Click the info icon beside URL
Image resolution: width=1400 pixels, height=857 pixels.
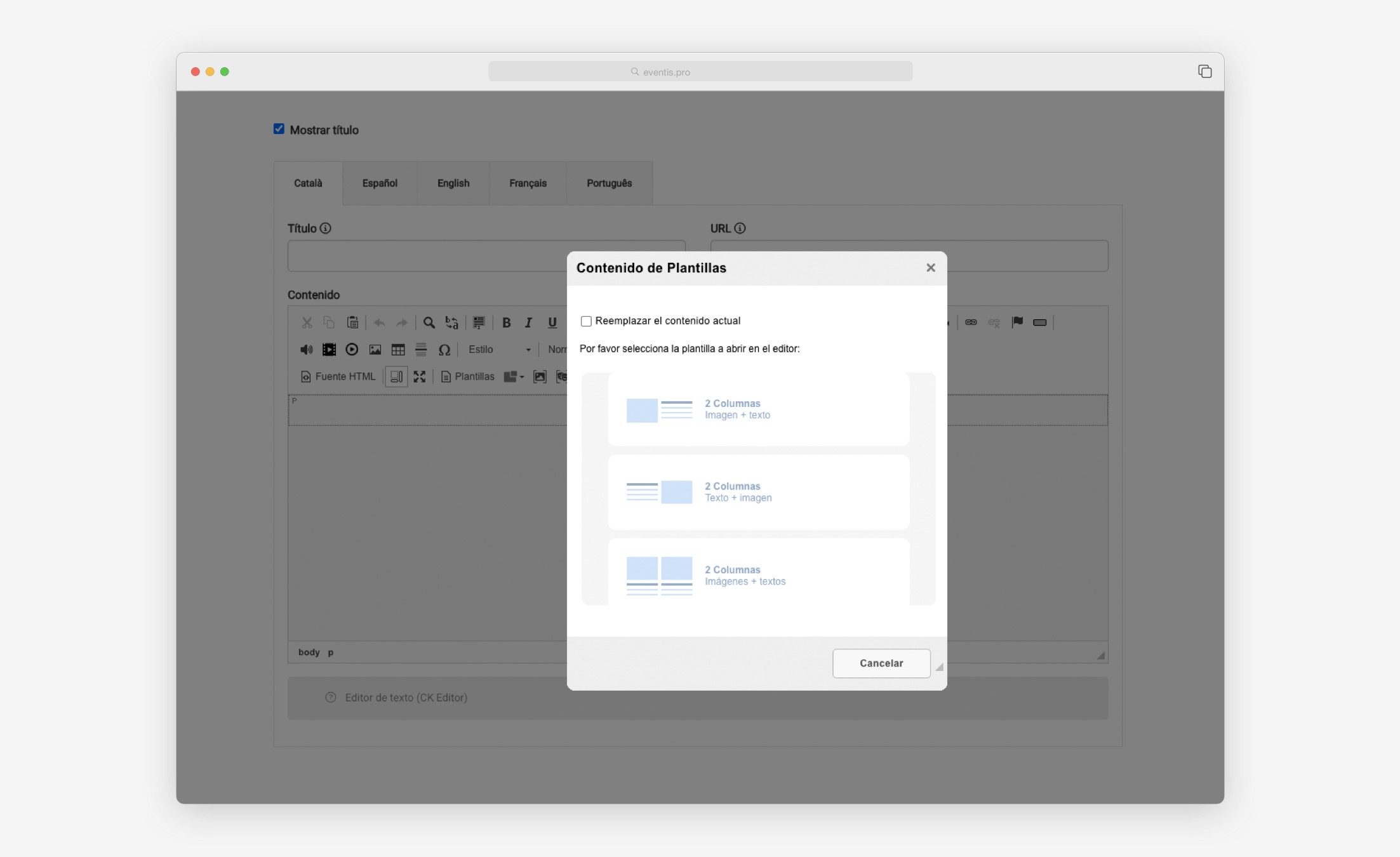[x=740, y=228]
